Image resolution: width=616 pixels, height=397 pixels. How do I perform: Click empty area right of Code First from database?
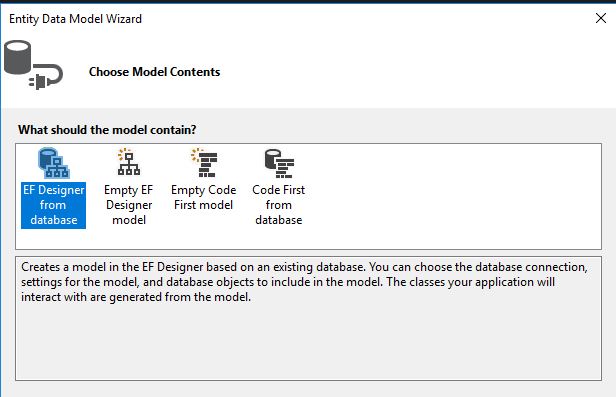pyautogui.click(x=452, y=188)
